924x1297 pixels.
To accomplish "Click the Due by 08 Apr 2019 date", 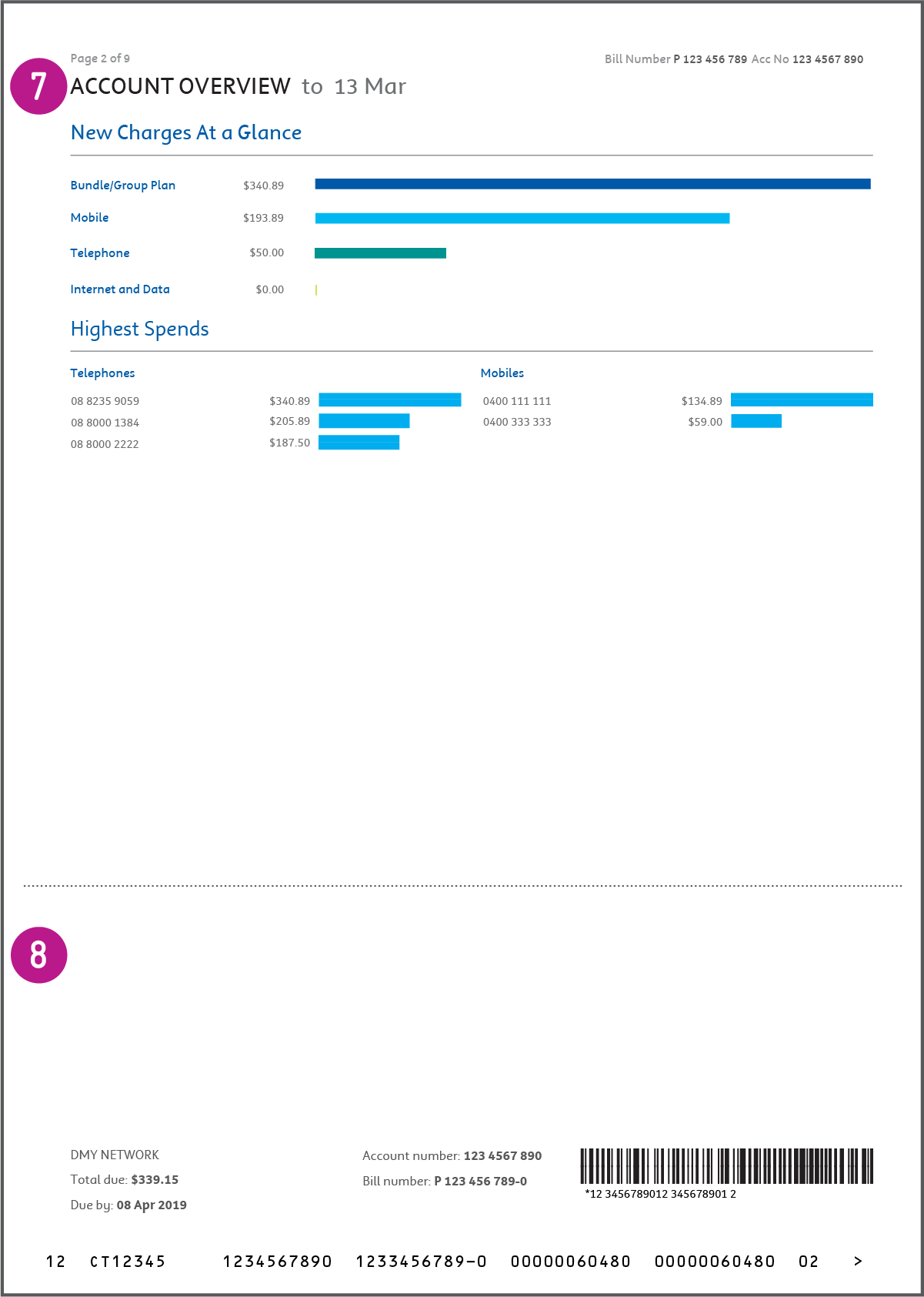I will point(151,1205).
